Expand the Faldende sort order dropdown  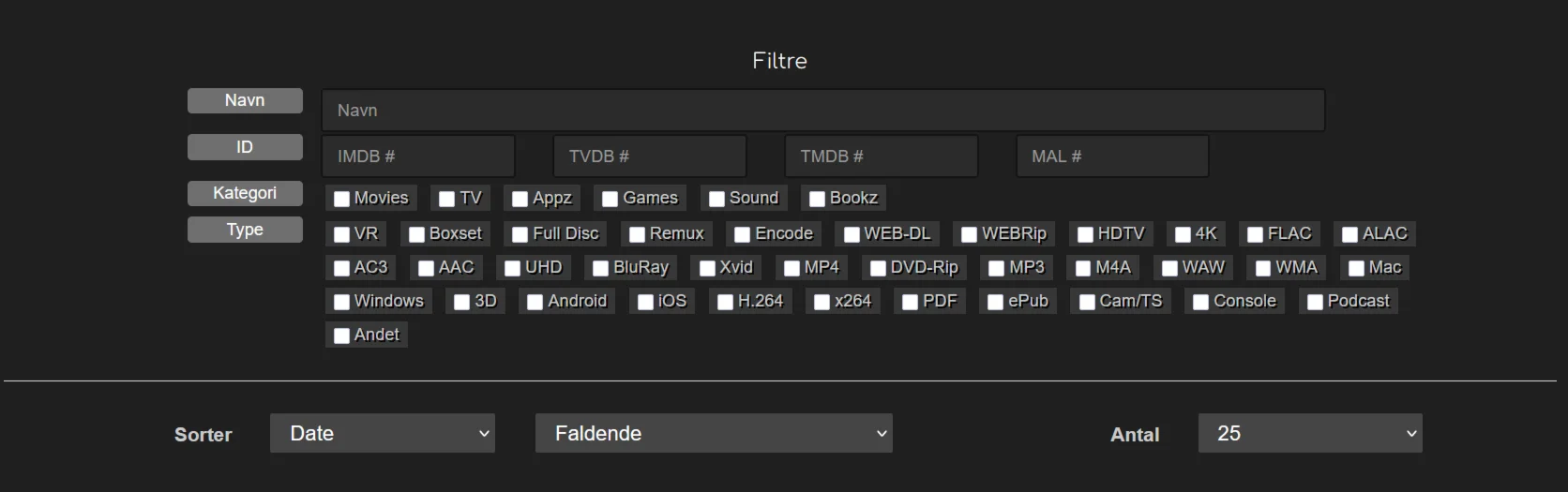(713, 433)
